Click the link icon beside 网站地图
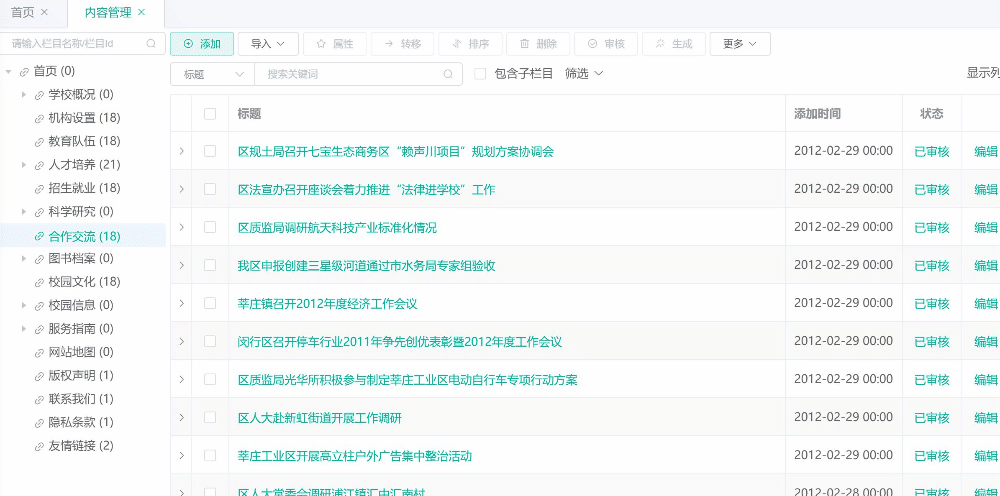The image size is (1000, 496). (x=39, y=352)
